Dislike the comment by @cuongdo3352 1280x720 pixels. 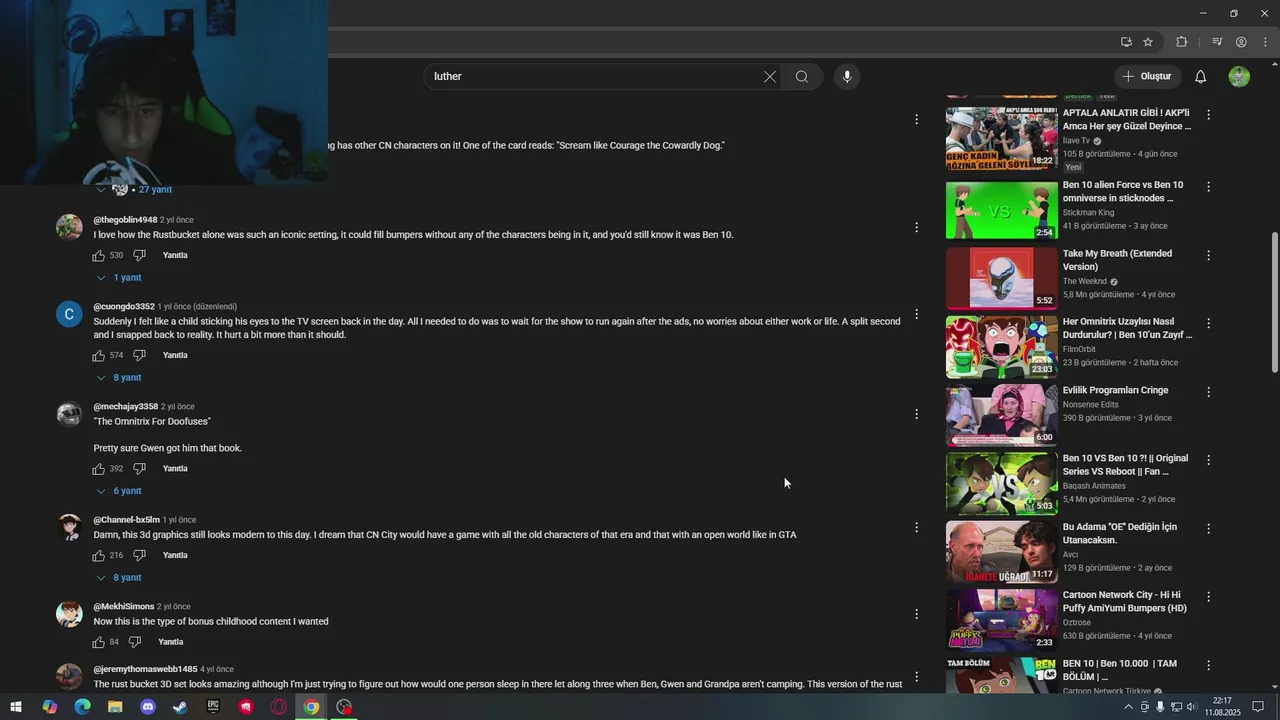pyautogui.click(x=139, y=356)
